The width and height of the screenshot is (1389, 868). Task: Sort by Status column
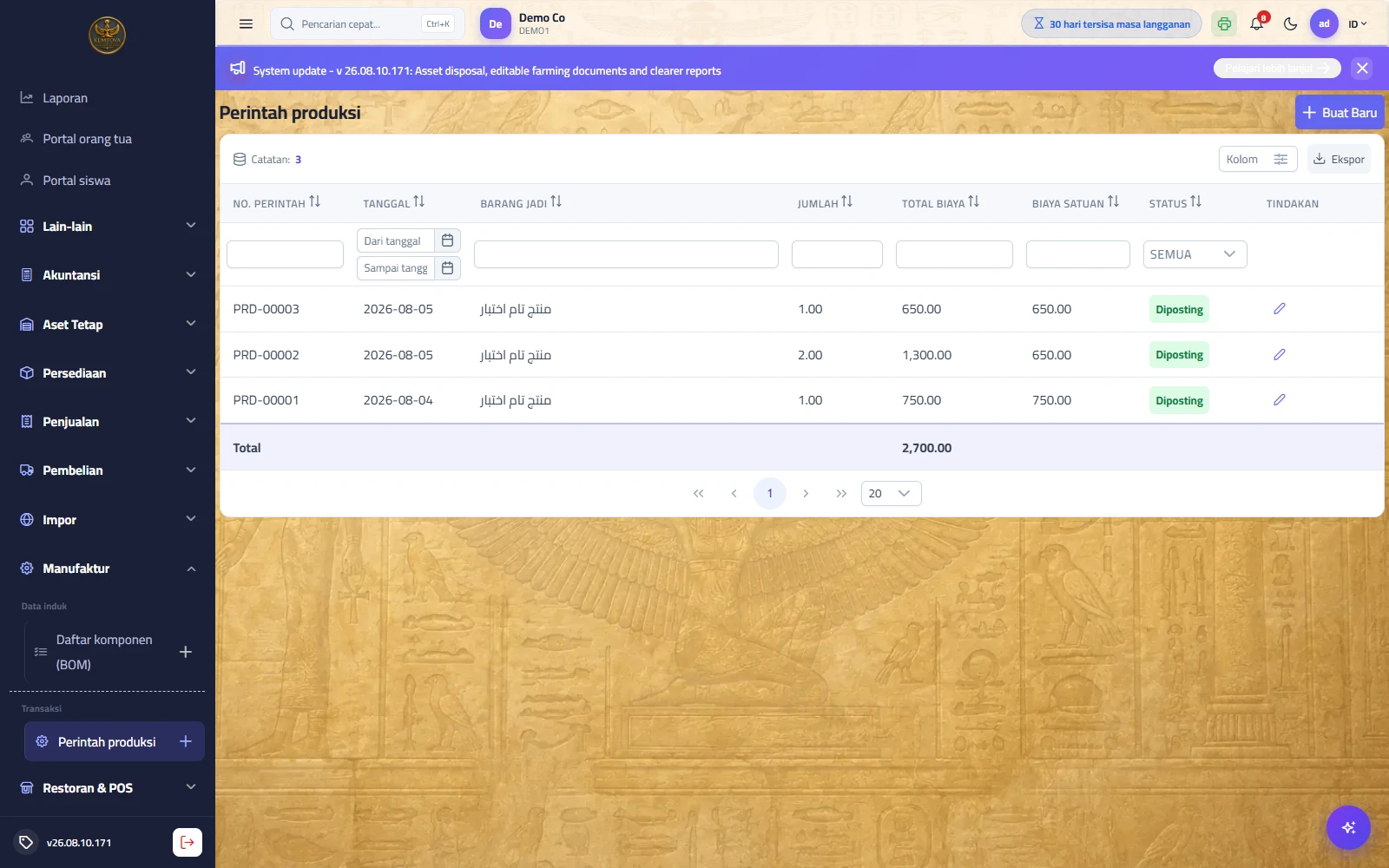pyautogui.click(x=1196, y=202)
